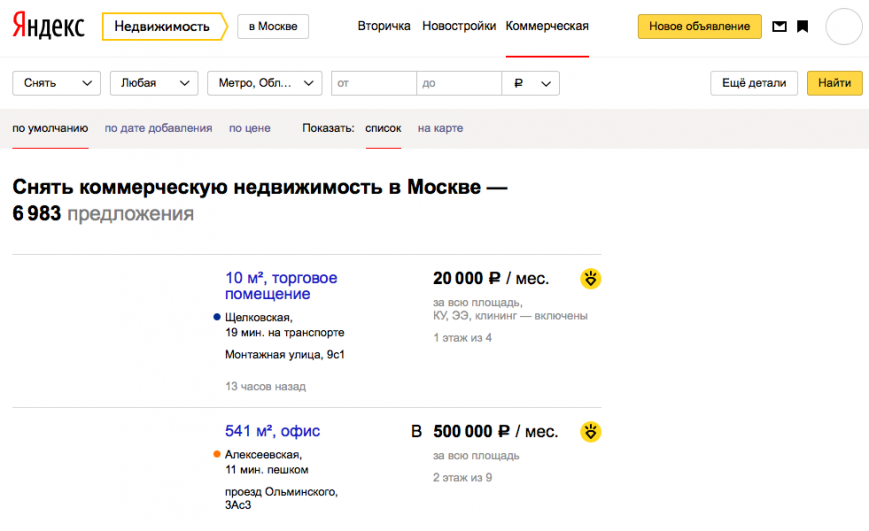The width and height of the screenshot is (869, 531).
Task: Click address проезд Ольминского, 3Ас3
Action: click(282, 498)
